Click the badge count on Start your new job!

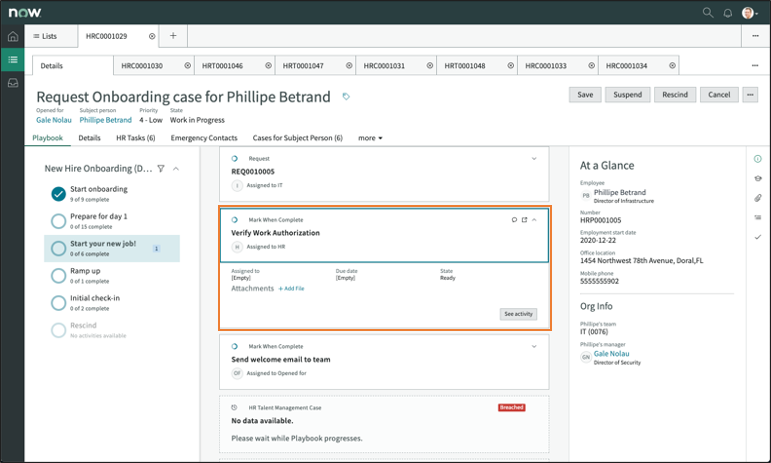coord(156,249)
